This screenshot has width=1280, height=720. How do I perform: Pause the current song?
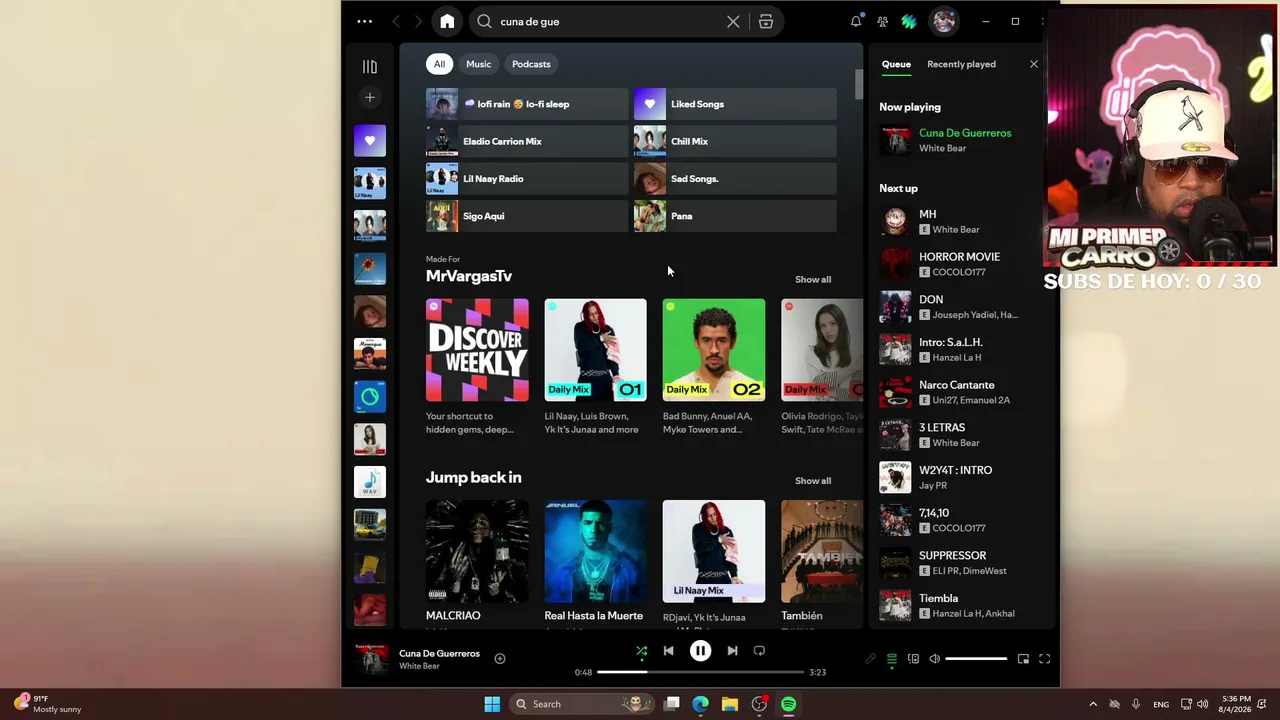coord(700,651)
